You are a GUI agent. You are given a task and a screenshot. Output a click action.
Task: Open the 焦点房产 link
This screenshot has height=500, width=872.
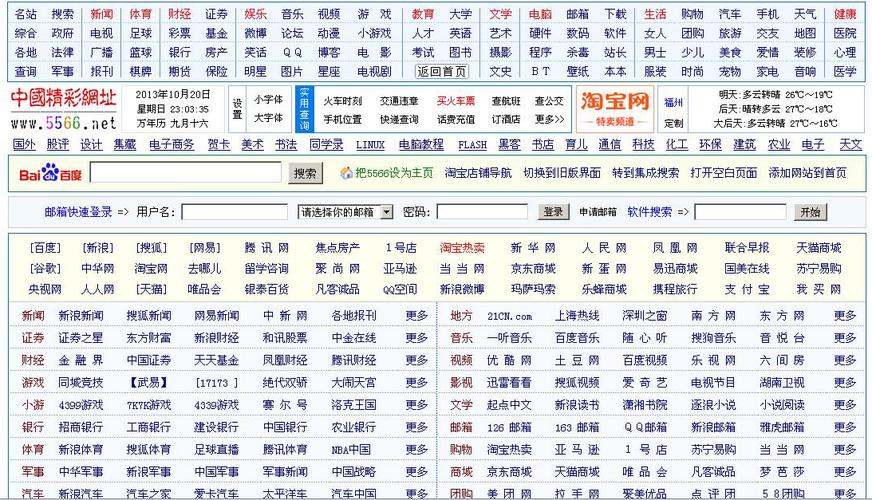click(338, 247)
